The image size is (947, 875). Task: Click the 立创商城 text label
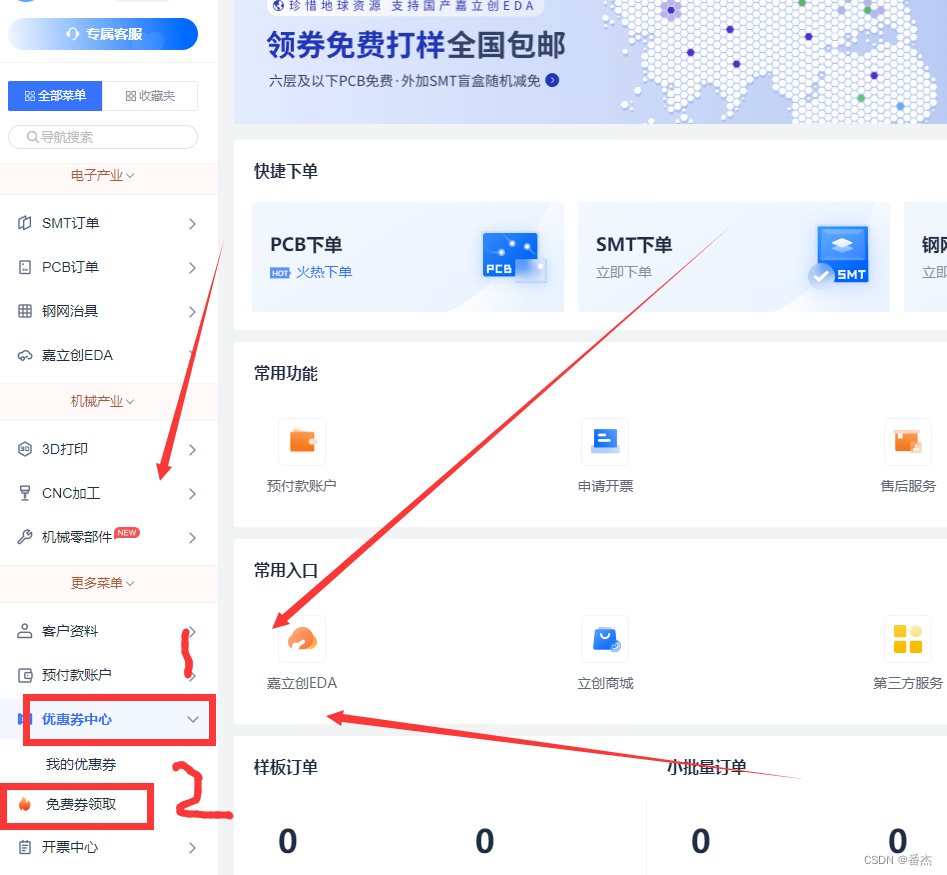[x=605, y=684]
